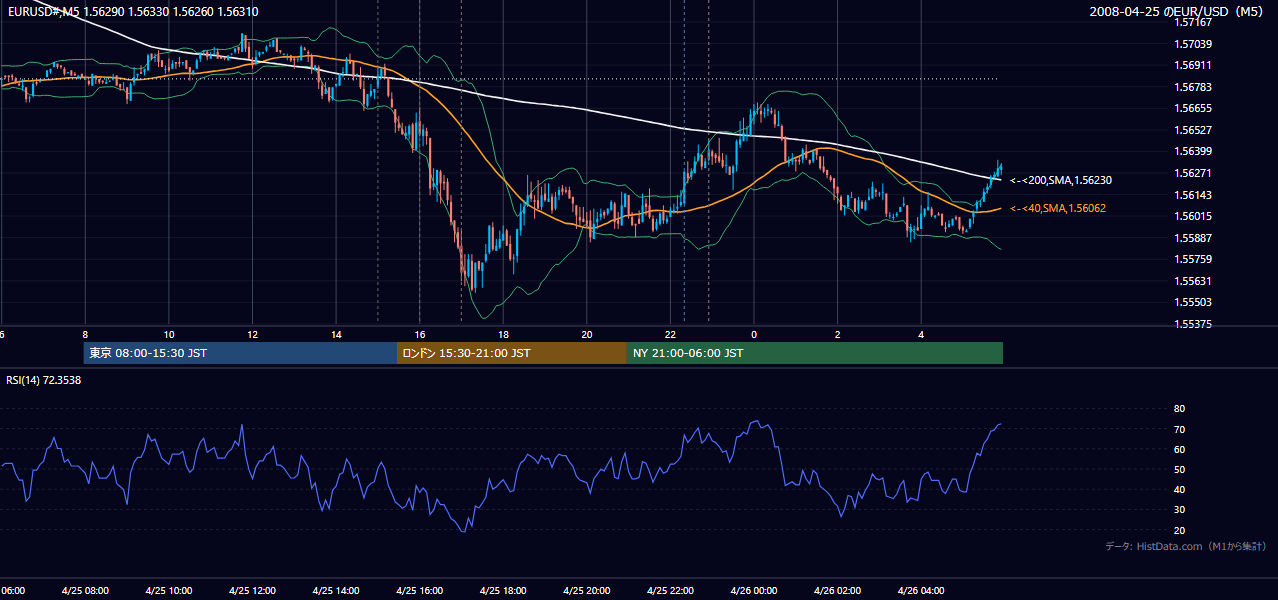Click the 4/25 08:00 date axis label

point(85,590)
